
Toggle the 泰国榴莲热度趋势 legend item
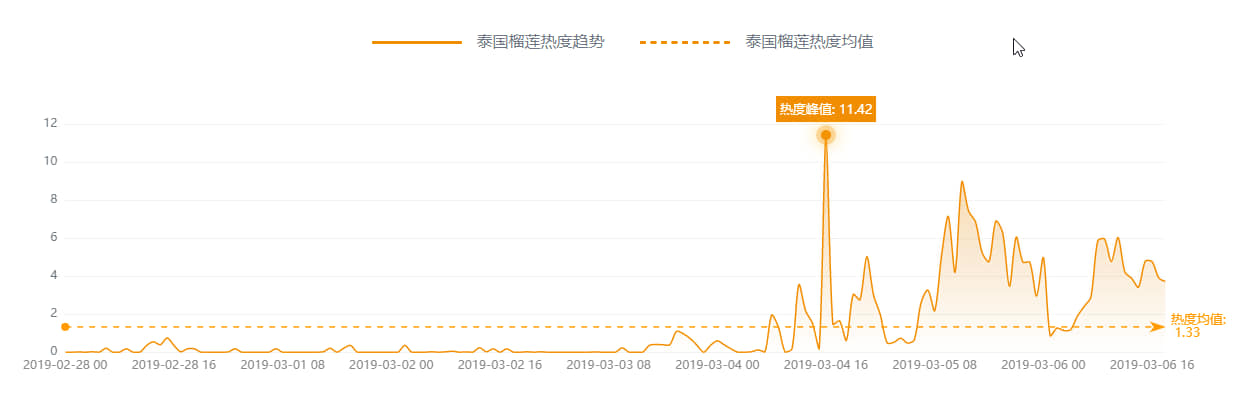point(540,42)
